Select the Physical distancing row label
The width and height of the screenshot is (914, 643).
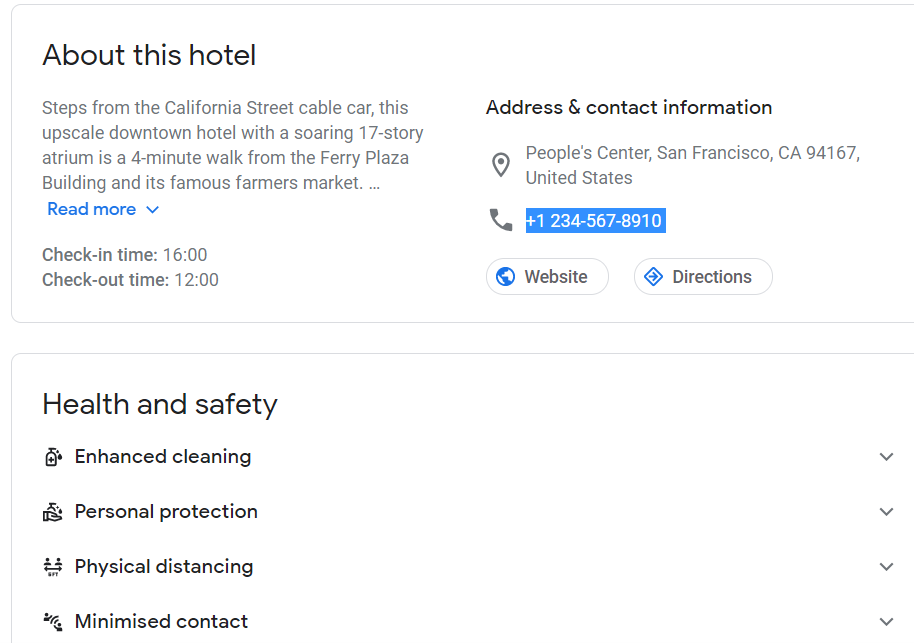pos(164,567)
